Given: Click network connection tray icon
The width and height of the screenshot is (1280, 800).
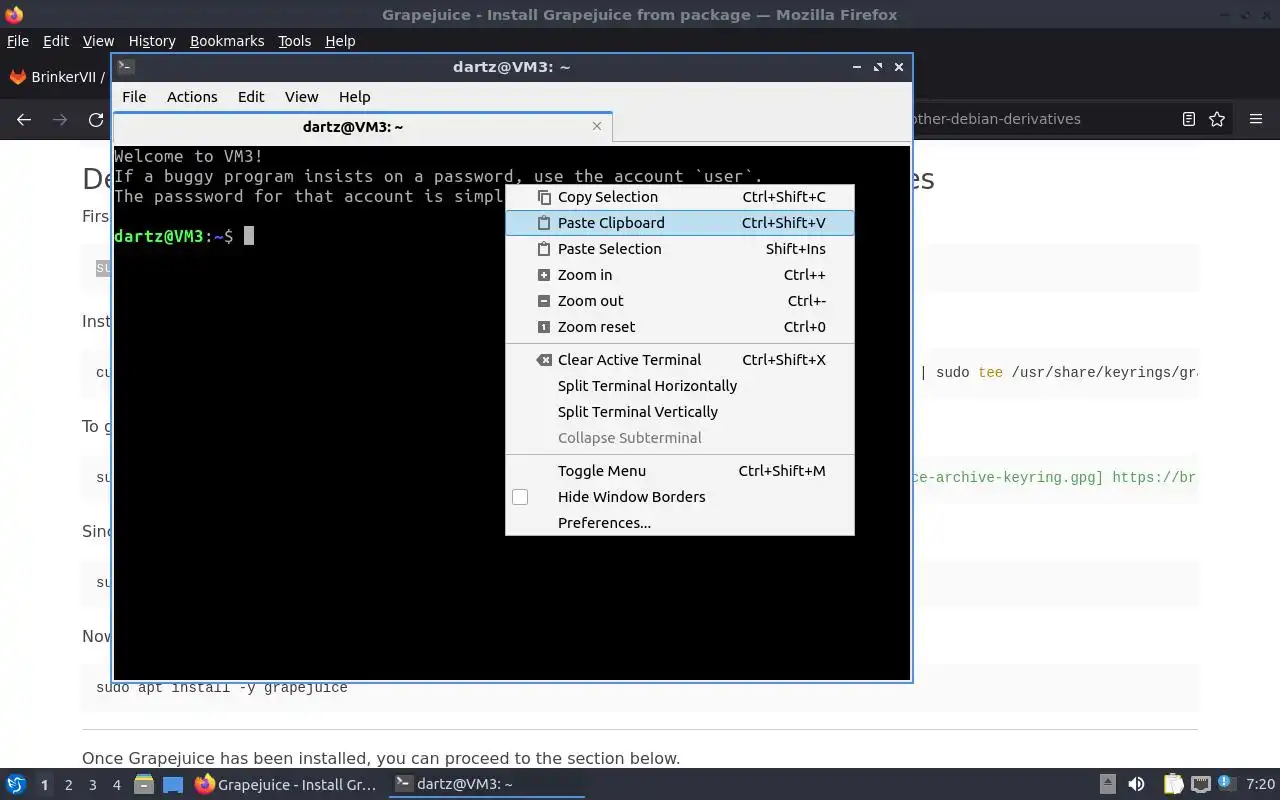Looking at the screenshot, I should point(1200,784).
